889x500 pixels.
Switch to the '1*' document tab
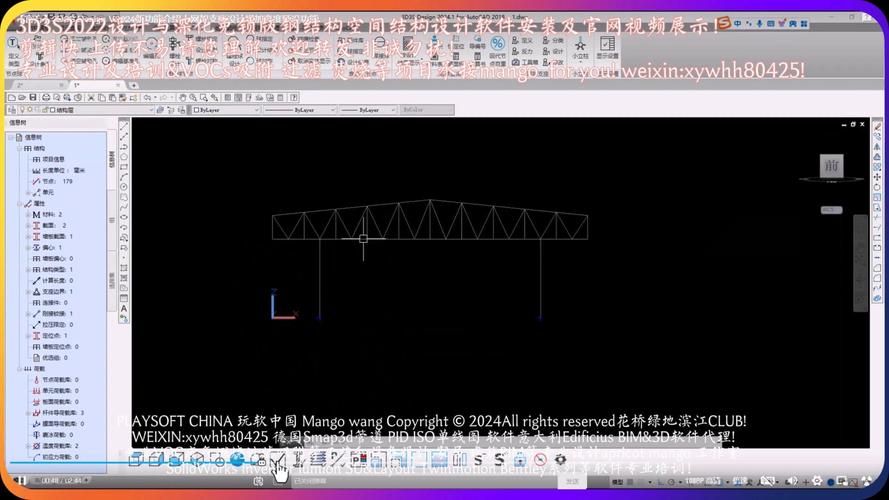(x=76, y=85)
